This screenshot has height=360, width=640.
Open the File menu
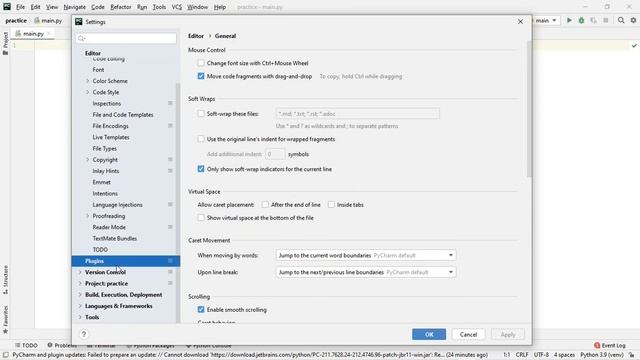[20, 7]
